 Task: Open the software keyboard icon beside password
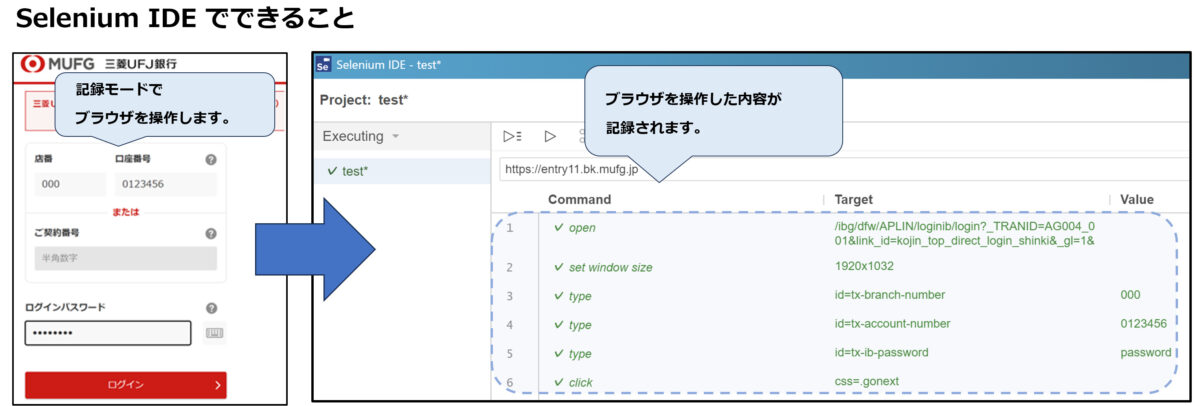[215, 333]
